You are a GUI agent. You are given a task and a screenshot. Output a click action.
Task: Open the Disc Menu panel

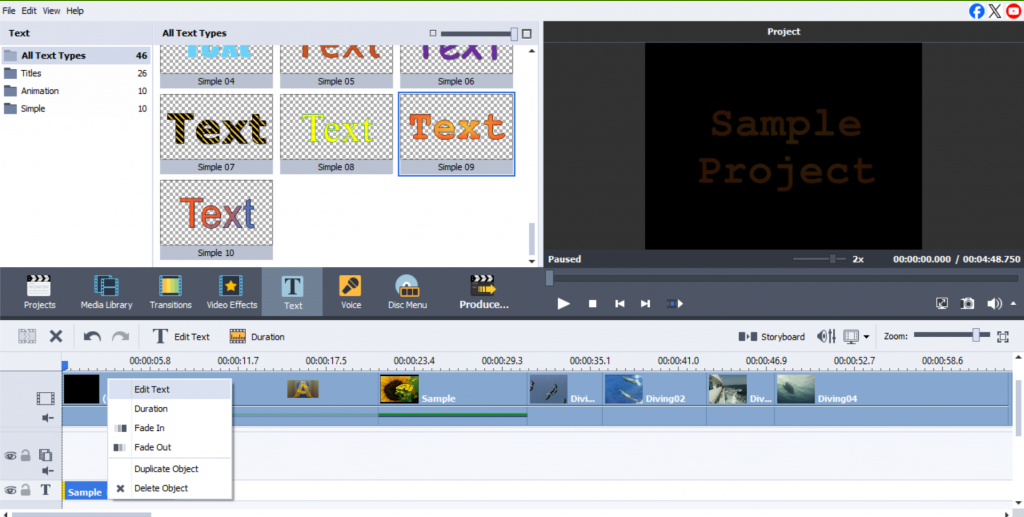(x=406, y=291)
